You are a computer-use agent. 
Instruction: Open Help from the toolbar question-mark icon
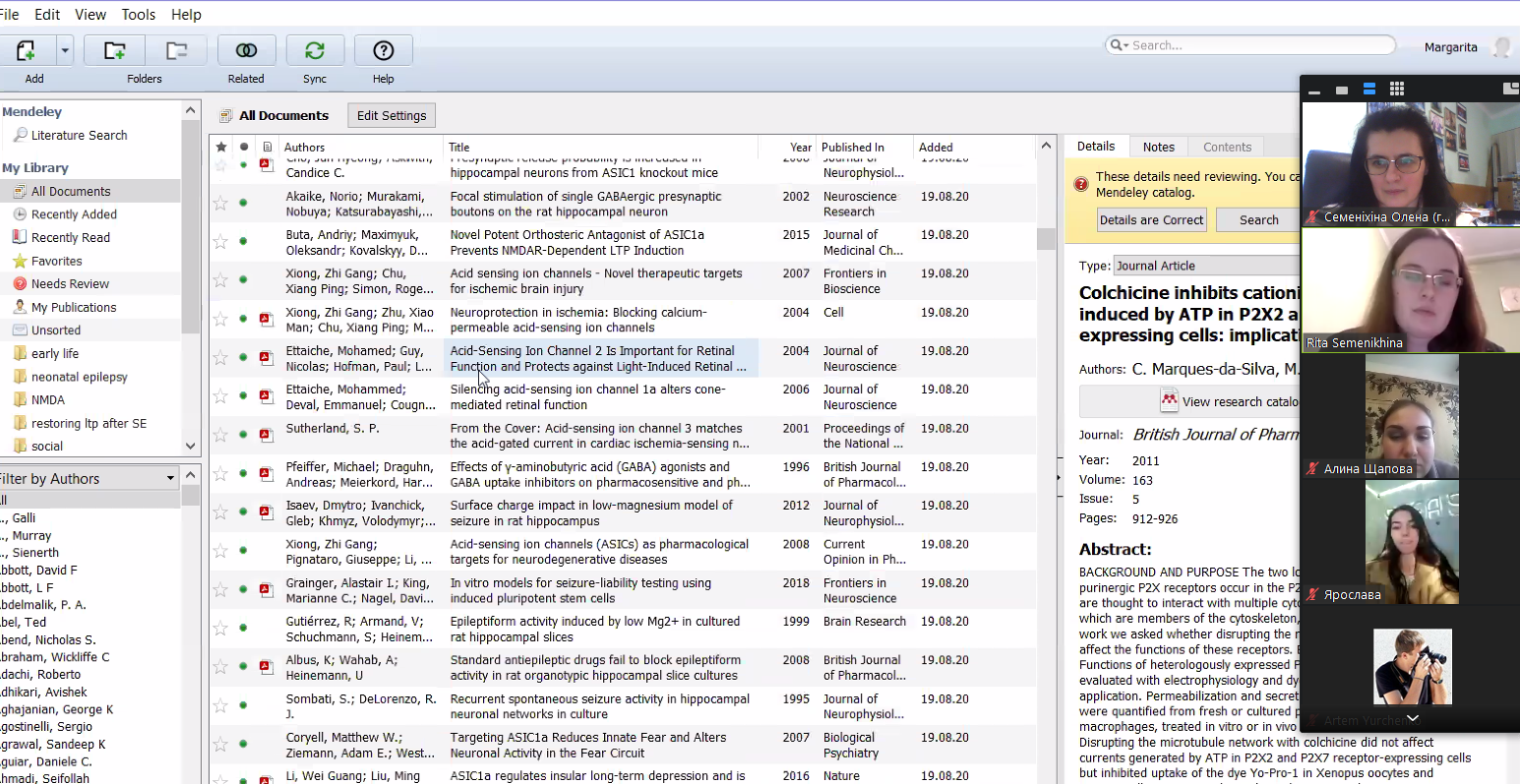(384, 50)
